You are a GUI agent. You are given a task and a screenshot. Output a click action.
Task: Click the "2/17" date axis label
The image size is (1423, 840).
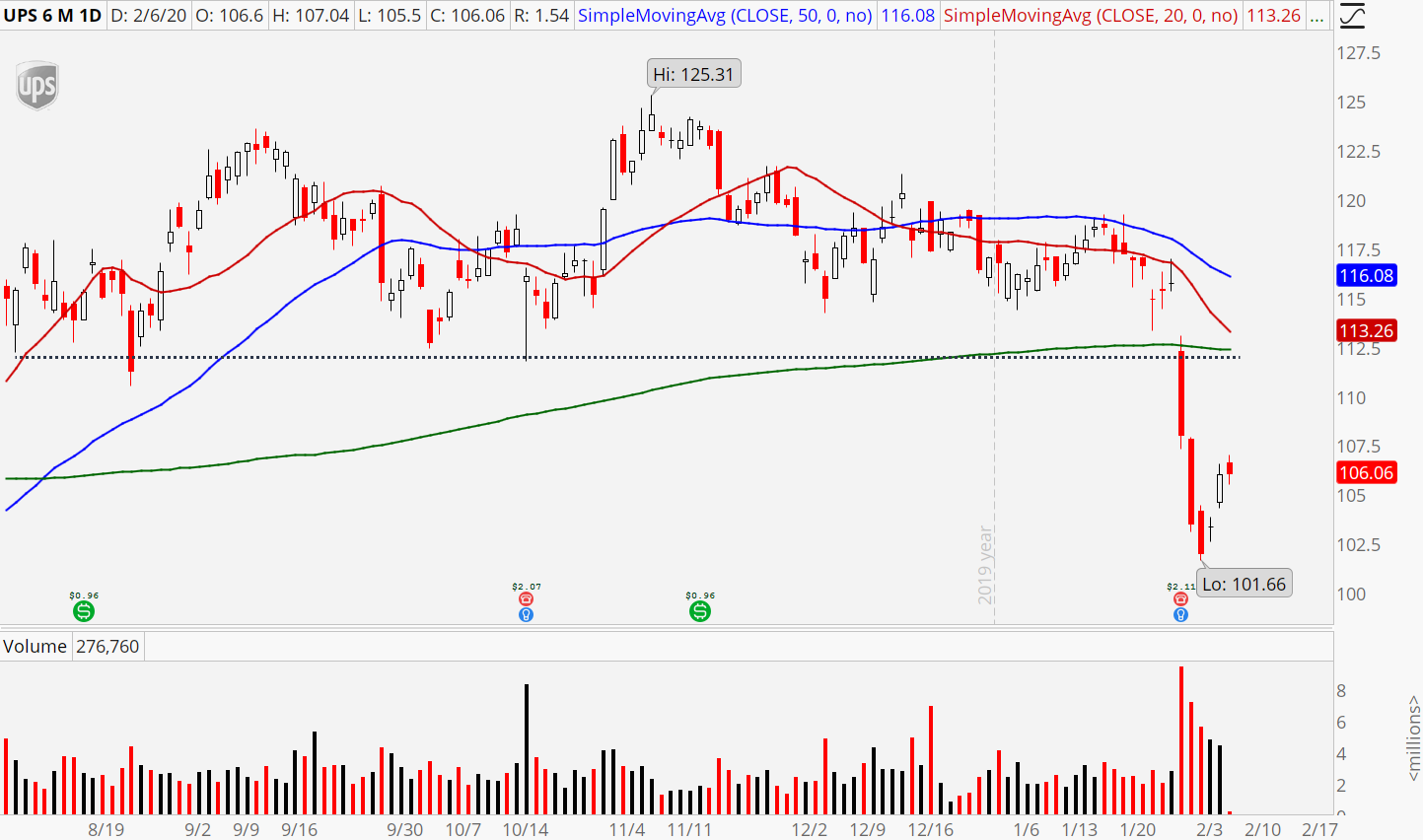point(1320,829)
